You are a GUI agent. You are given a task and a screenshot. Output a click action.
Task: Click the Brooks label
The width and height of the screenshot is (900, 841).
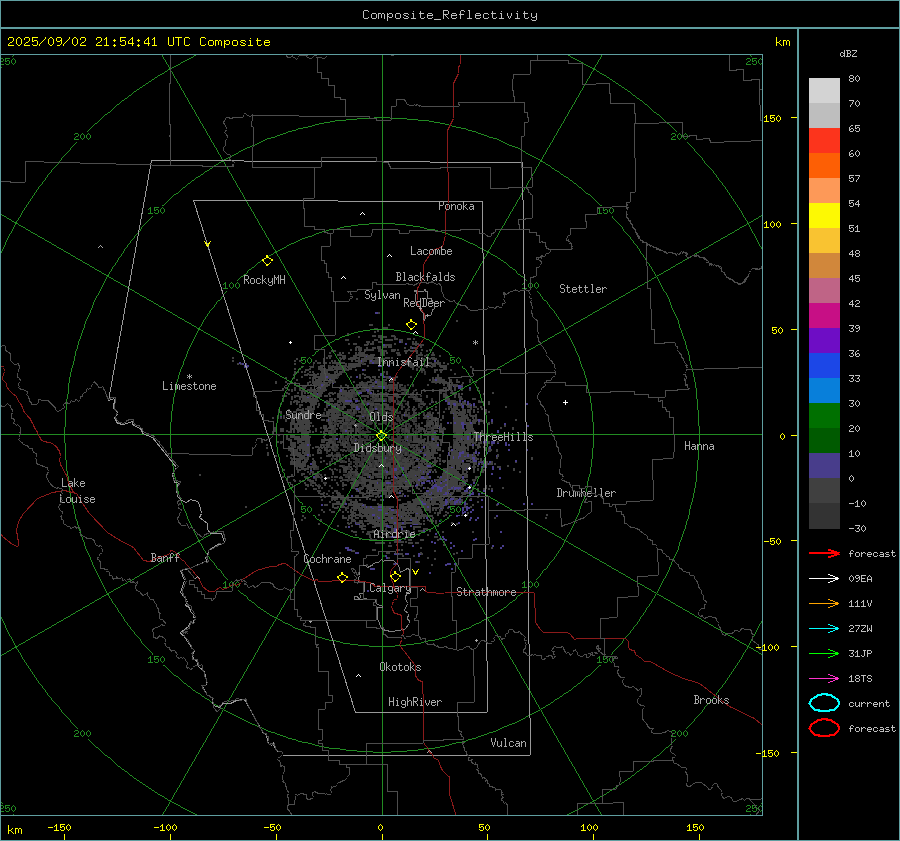point(711,700)
